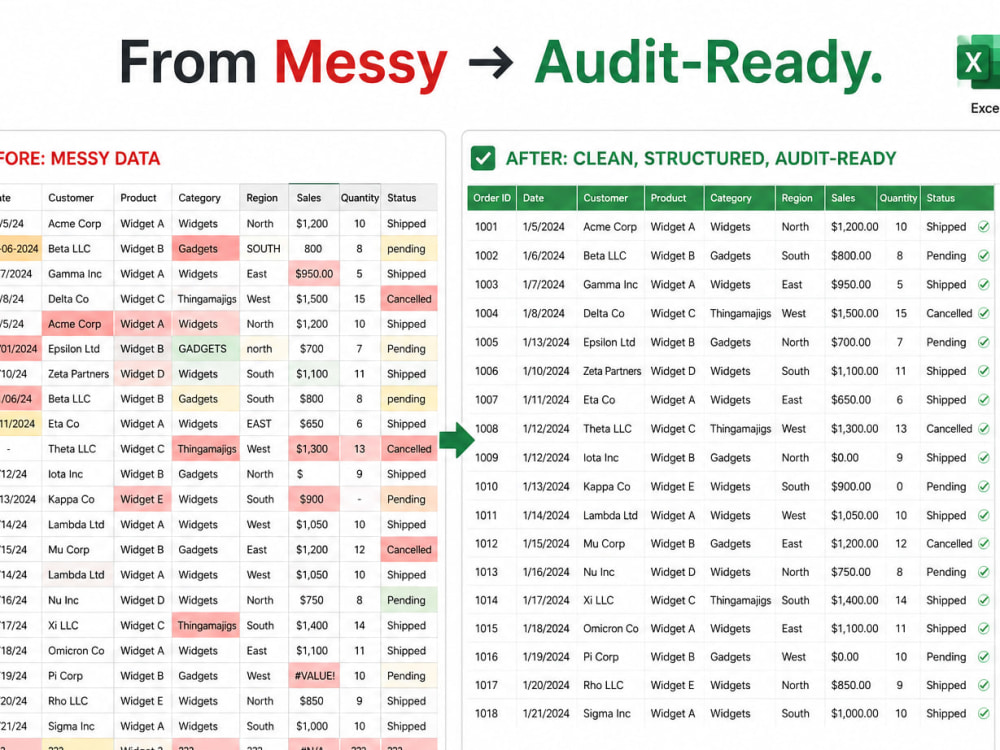Select the Category header in messy table

205,198
